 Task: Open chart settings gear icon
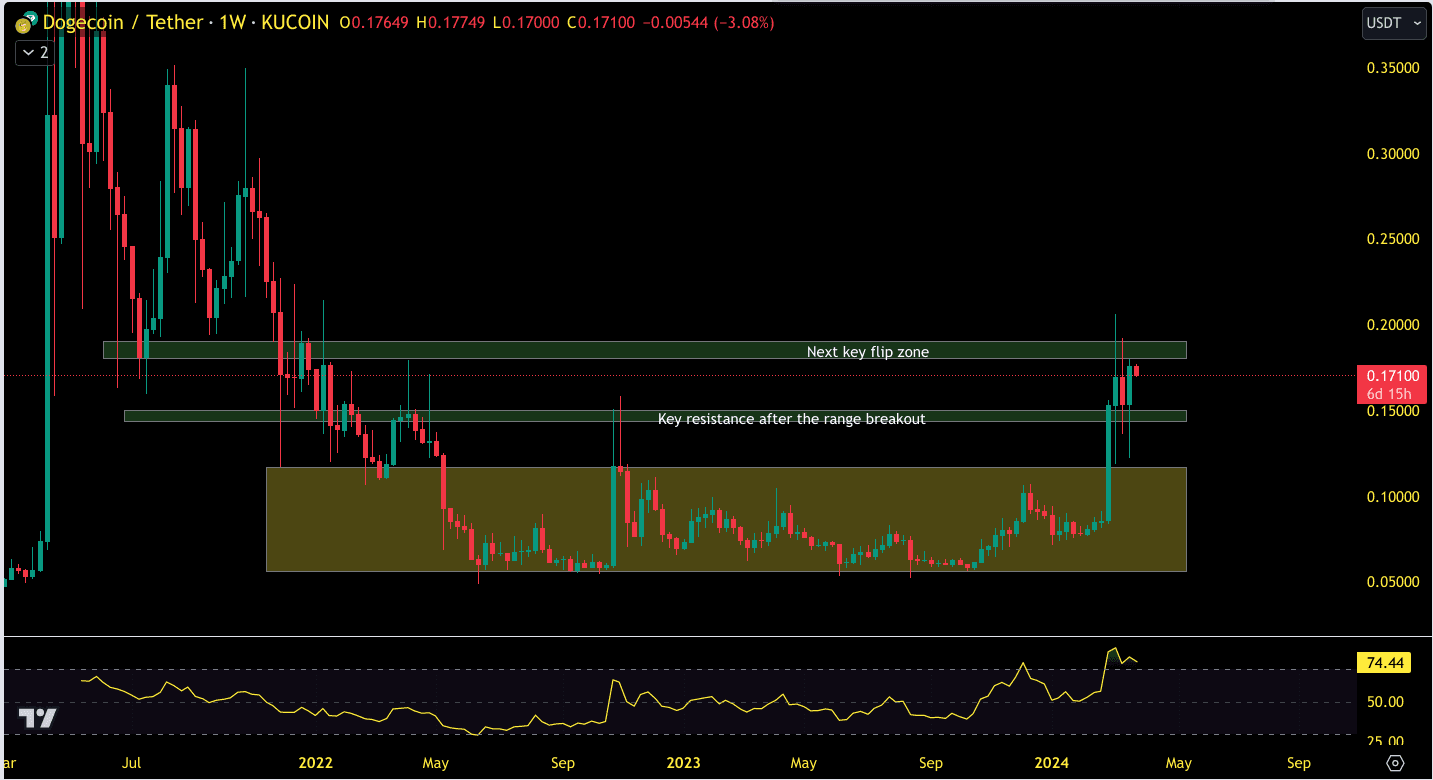click(1396, 763)
